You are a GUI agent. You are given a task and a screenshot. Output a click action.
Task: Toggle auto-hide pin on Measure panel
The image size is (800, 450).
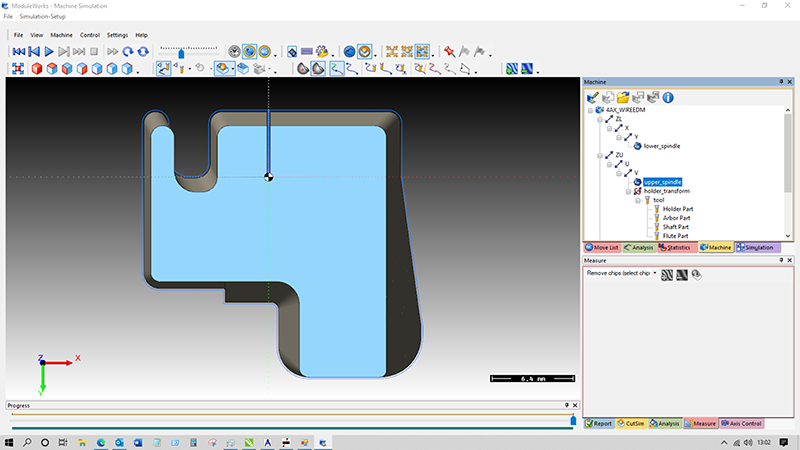[780, 261]
